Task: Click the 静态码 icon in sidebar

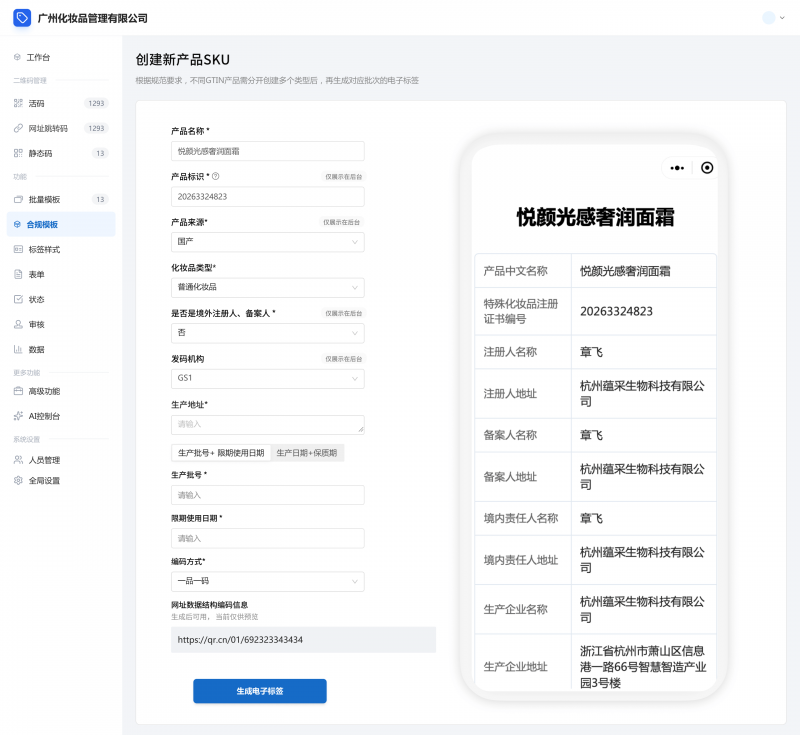Action: [x=18, y=153]
